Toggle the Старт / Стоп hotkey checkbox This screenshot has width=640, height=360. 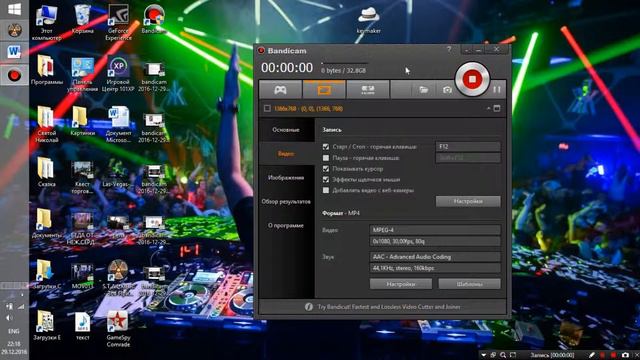click(326, 147)
